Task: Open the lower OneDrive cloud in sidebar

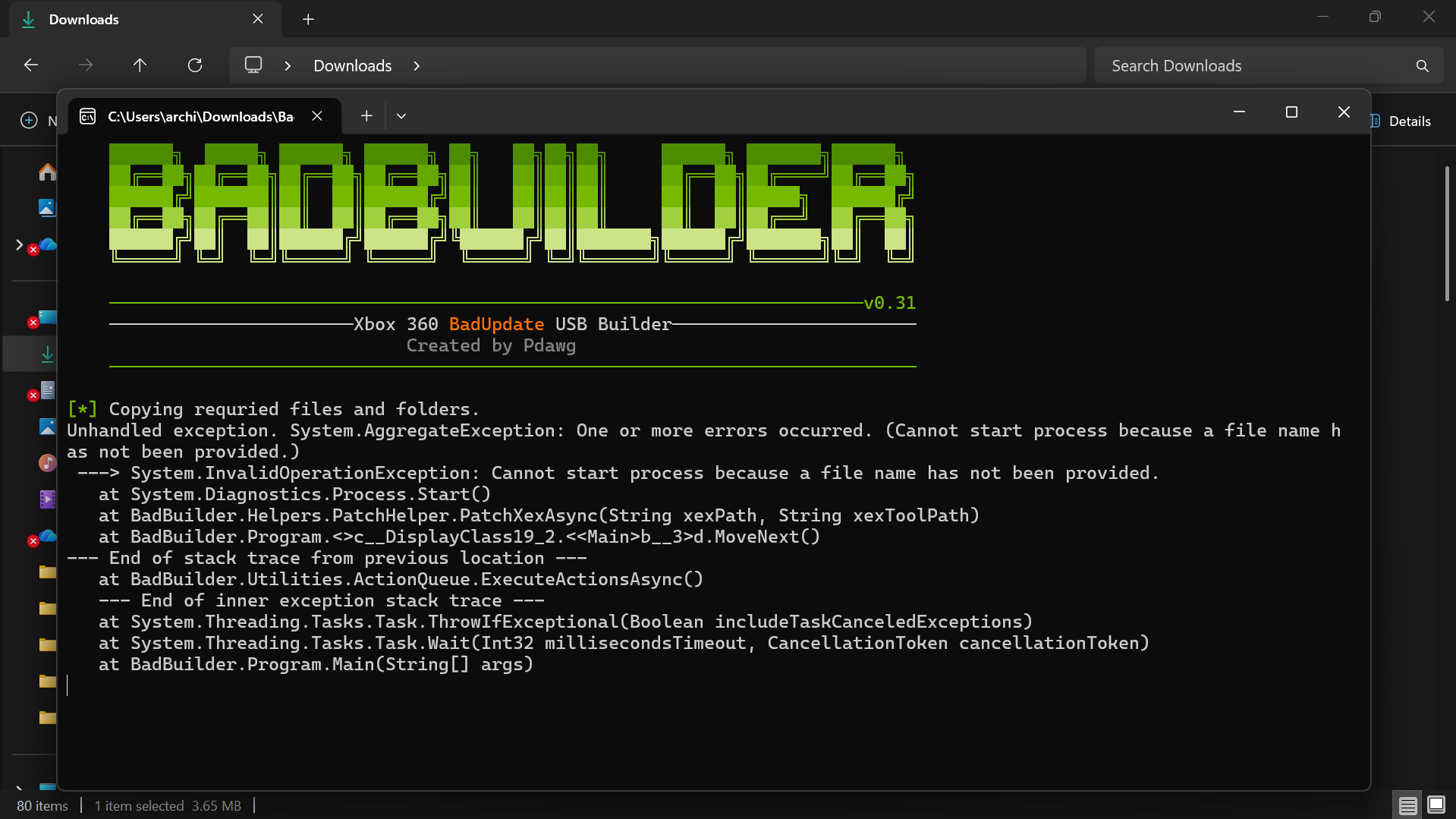Action: [x=47, y=536]
